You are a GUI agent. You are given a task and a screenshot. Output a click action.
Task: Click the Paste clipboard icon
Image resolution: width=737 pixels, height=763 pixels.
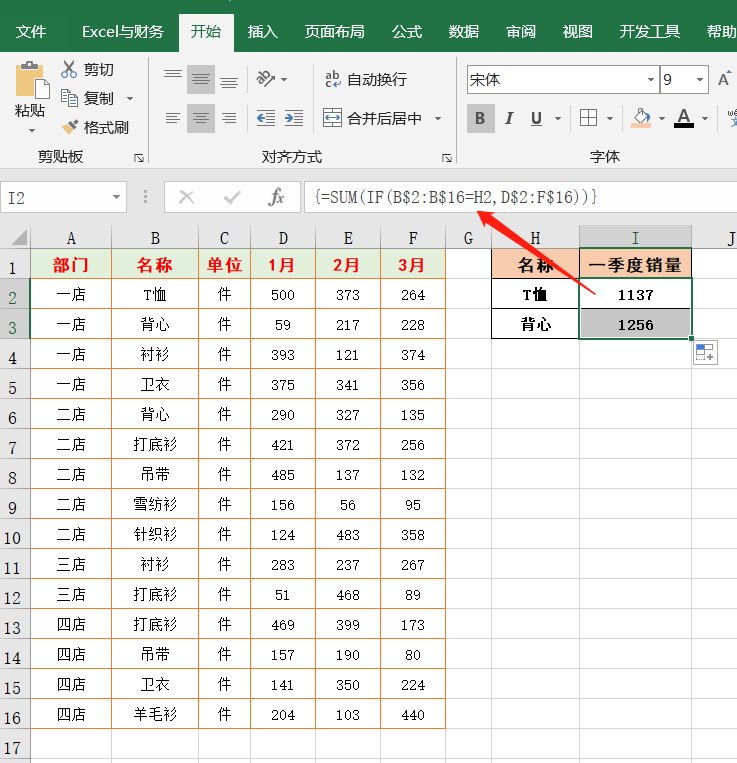[32, 80]
